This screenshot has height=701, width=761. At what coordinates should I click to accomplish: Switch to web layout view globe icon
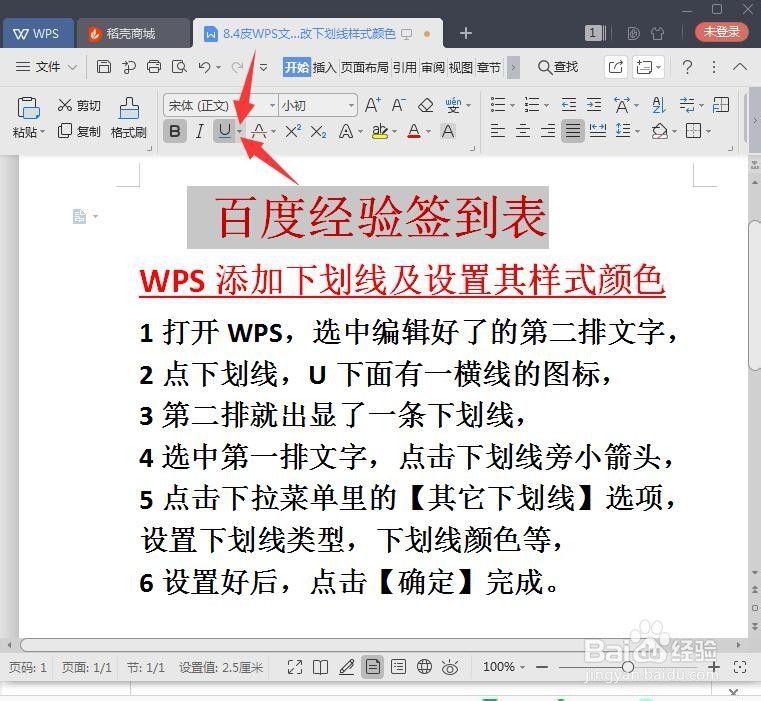[424, 667]
